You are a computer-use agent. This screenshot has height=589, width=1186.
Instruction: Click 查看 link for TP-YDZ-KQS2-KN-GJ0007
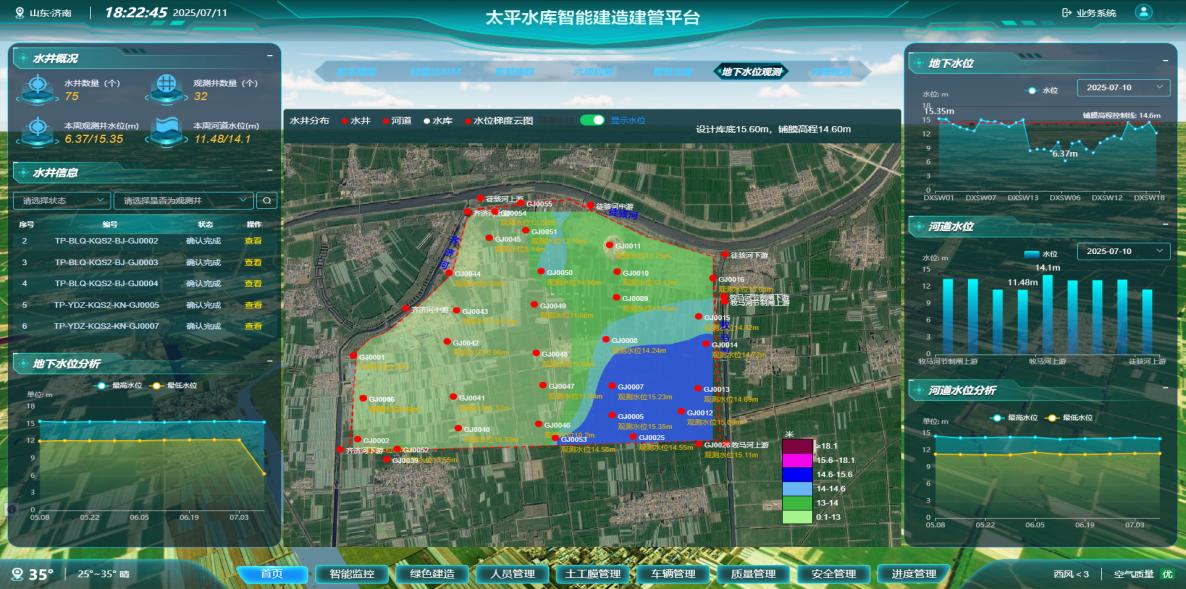tap(254, 326)
